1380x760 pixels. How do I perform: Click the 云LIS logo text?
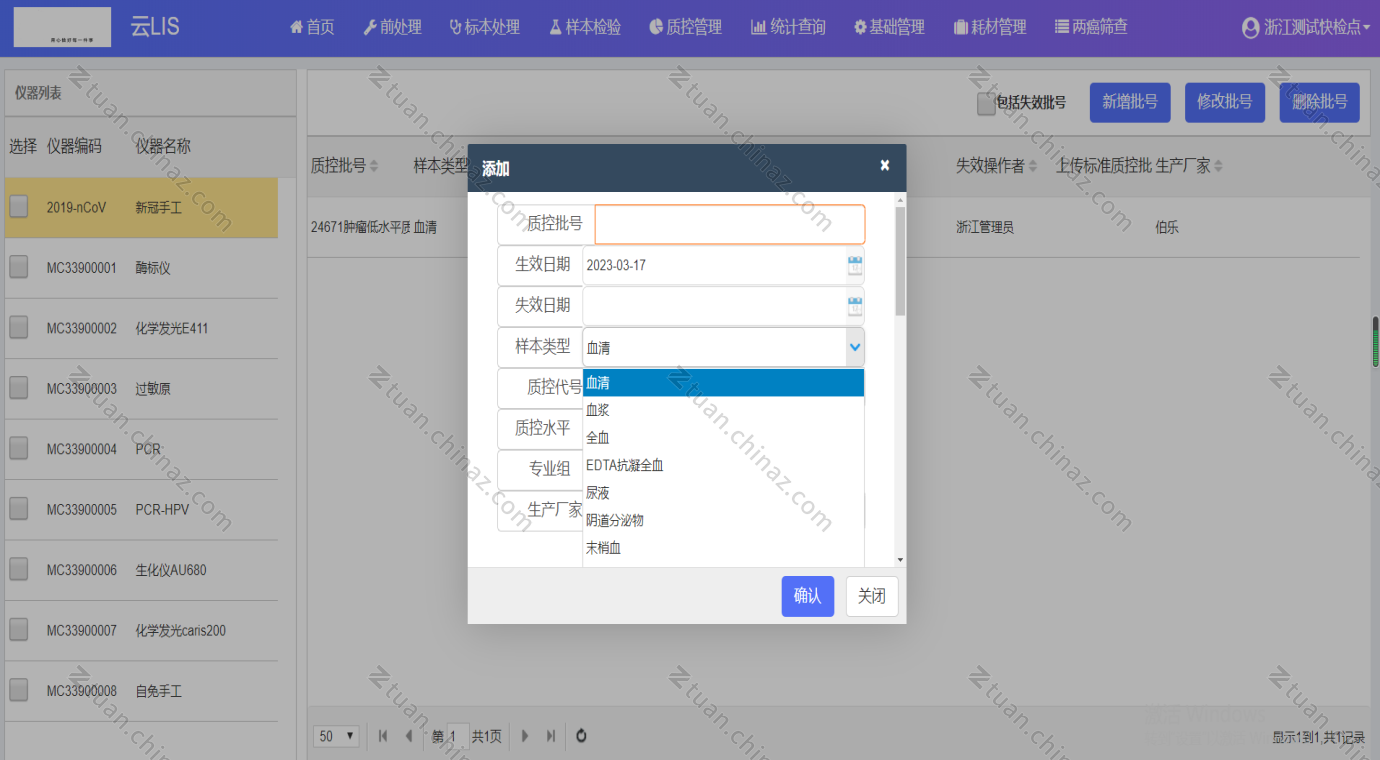[x=155, y=27]
